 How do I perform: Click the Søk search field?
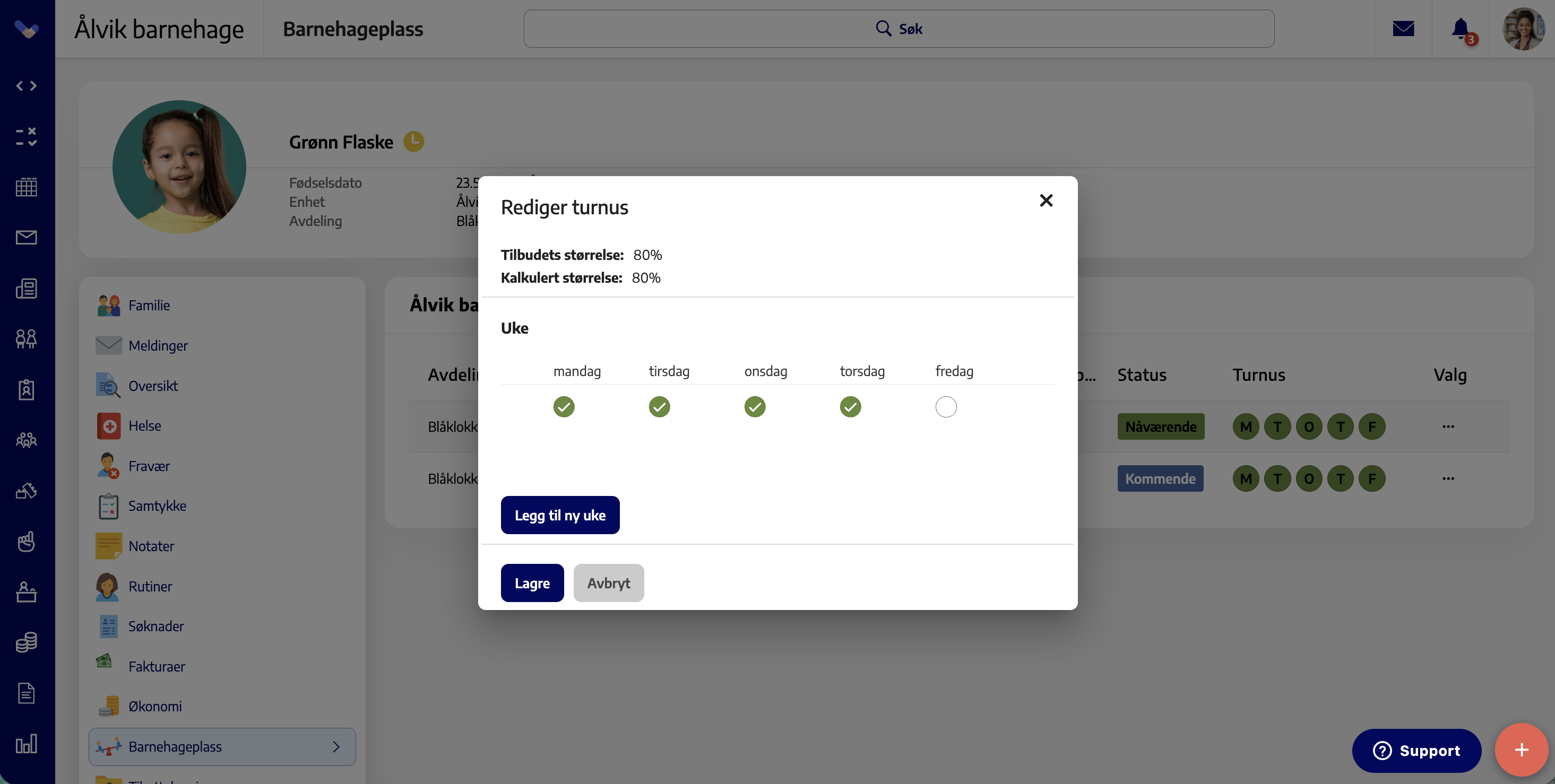point(899,28)
